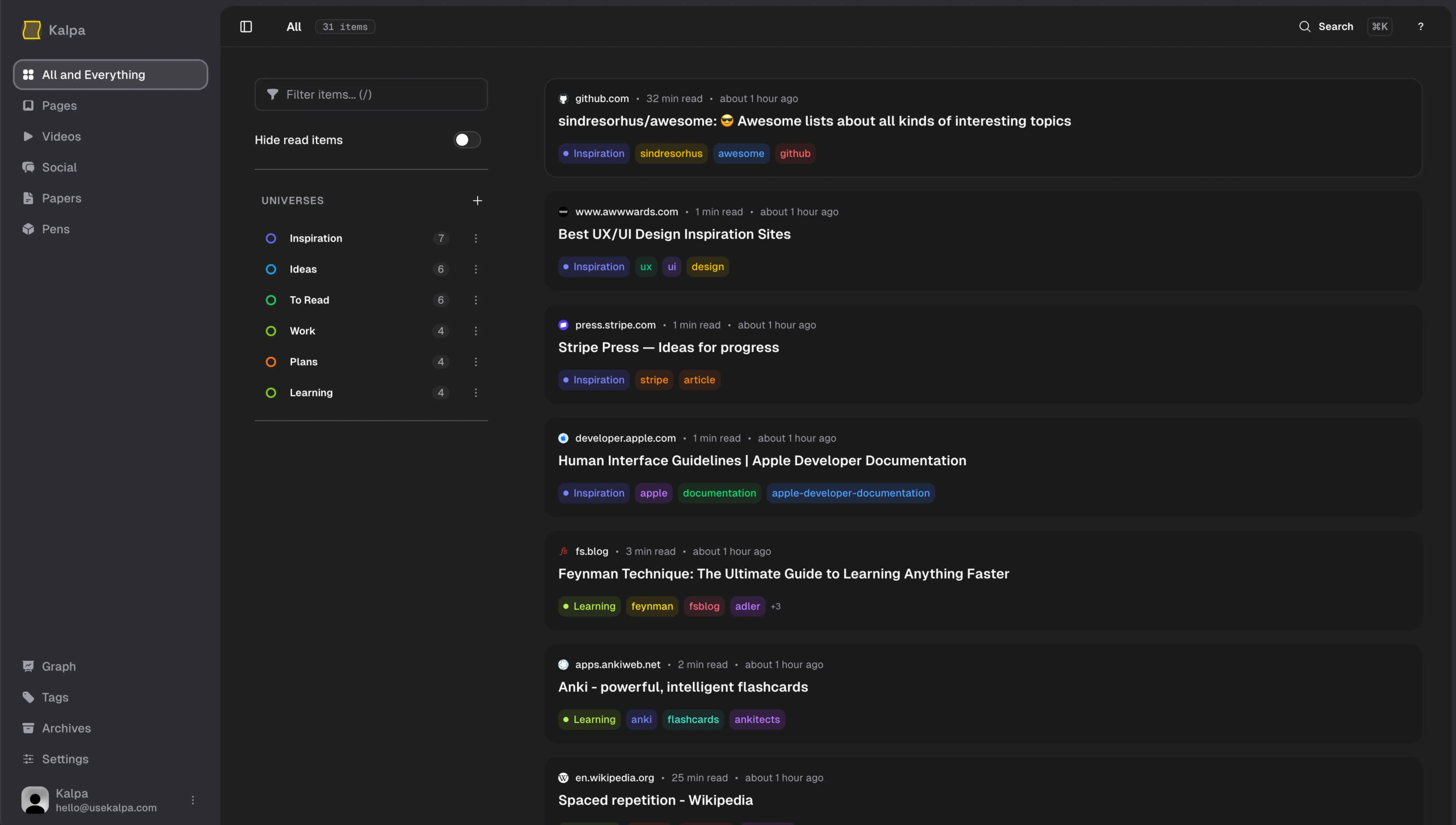Open Tags from the sidebar
The image size is (1456, 825).
tap(55, 697)
